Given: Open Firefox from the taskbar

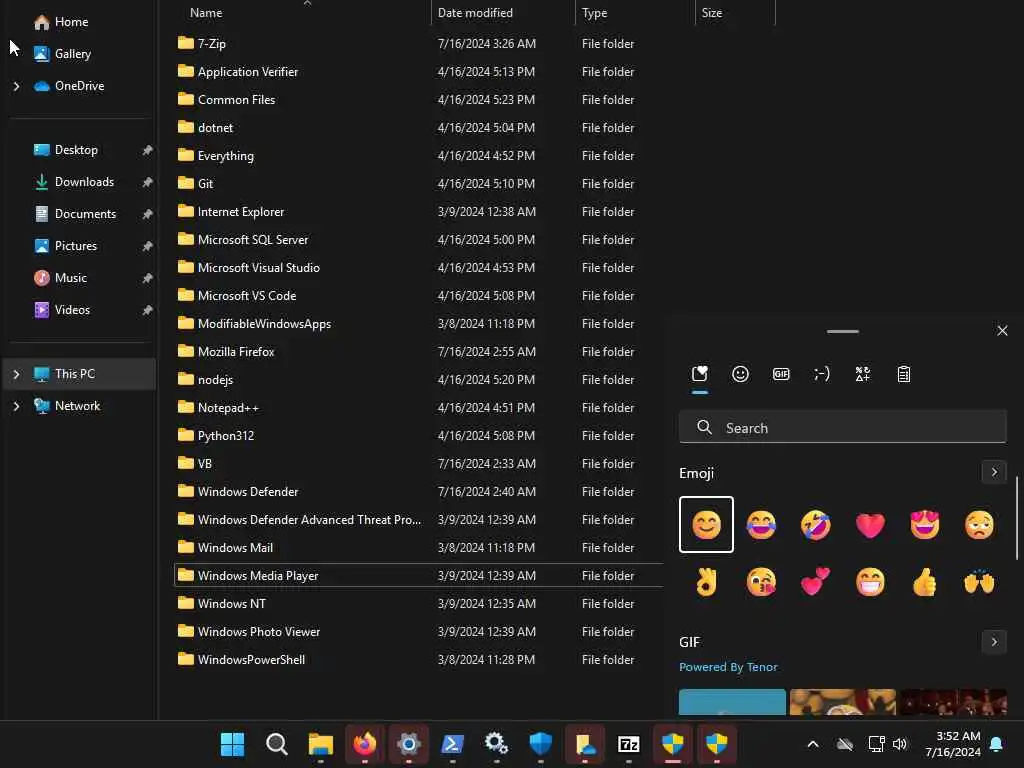Looking at the screenshot, I should [x=364, y=744].
